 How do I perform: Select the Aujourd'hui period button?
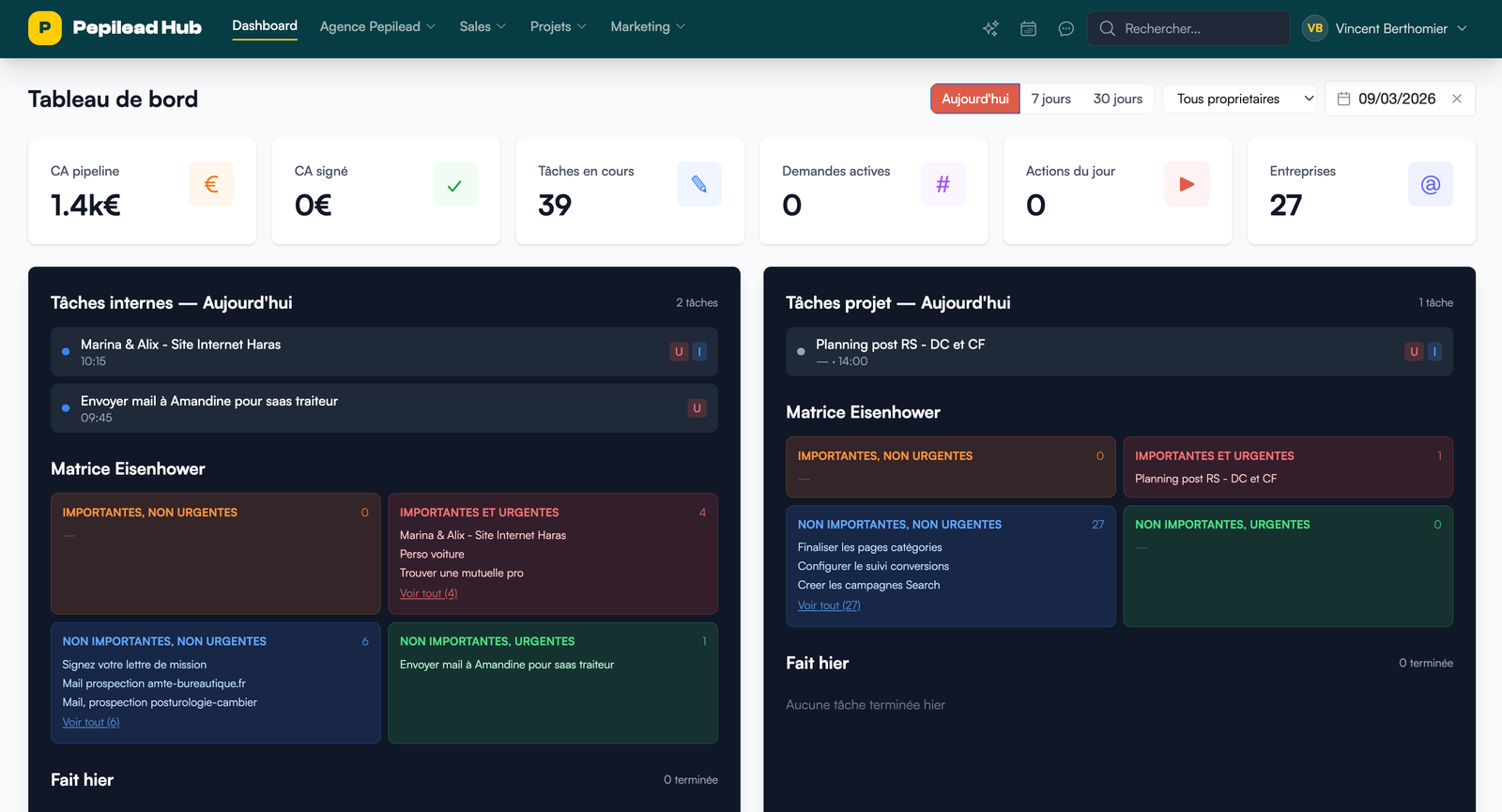coord(974,99)
